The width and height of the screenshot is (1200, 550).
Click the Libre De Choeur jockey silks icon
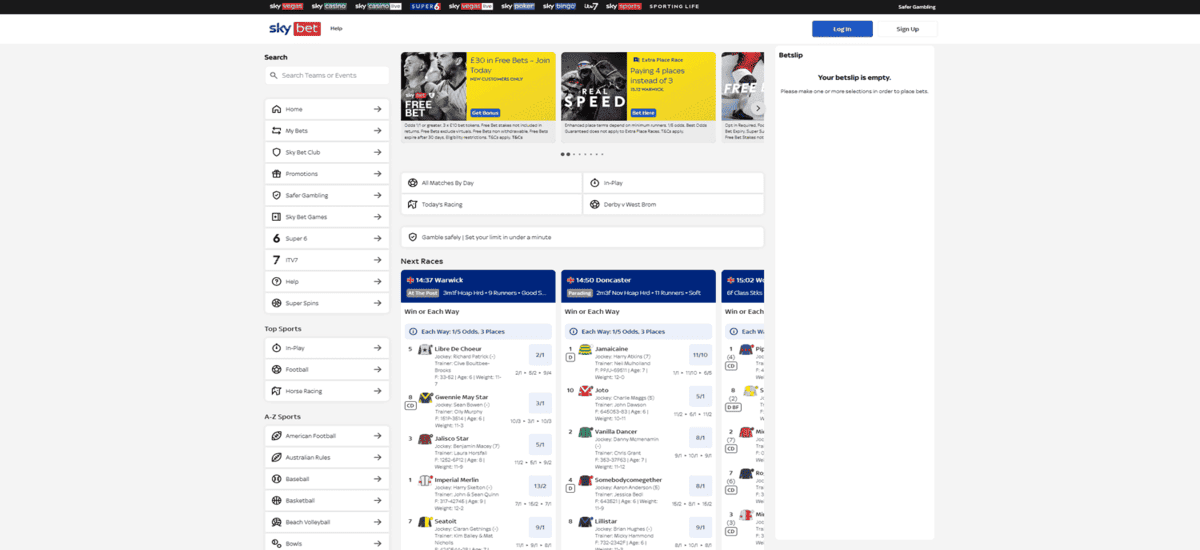click(x=425, y=350)
